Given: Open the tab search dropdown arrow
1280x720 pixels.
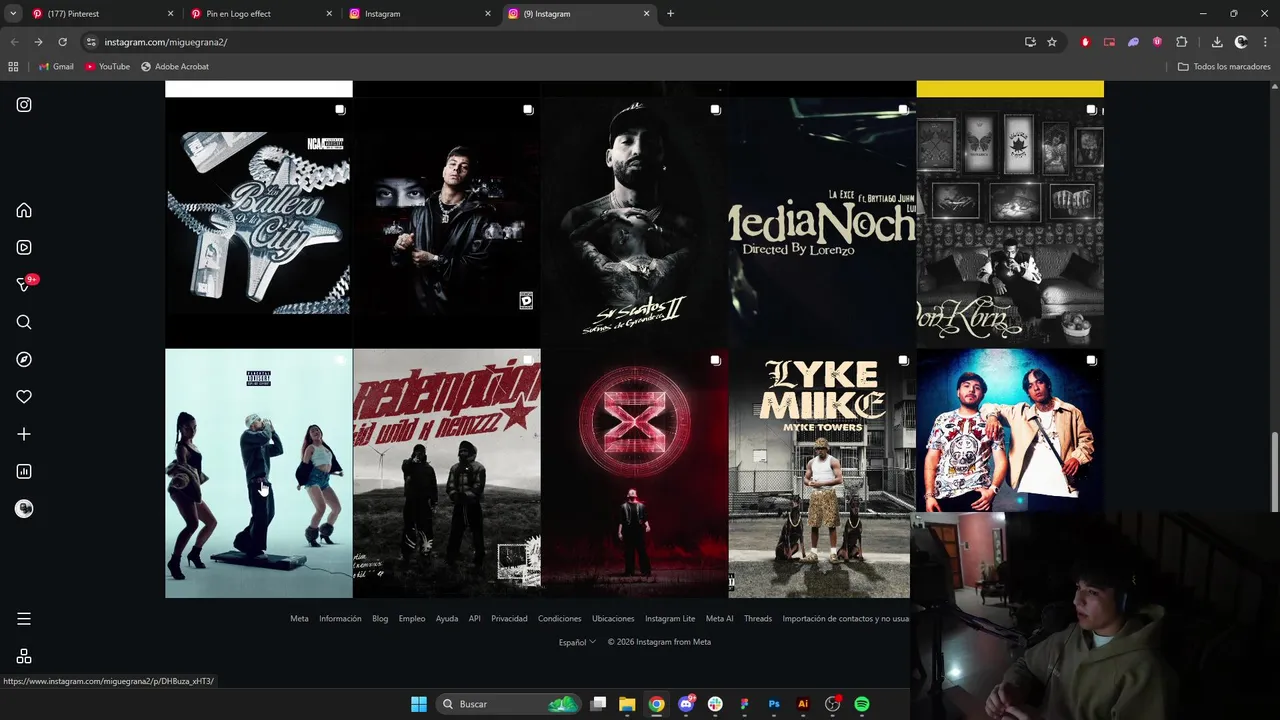Looking at the screenshot, I should coord(13,14).
